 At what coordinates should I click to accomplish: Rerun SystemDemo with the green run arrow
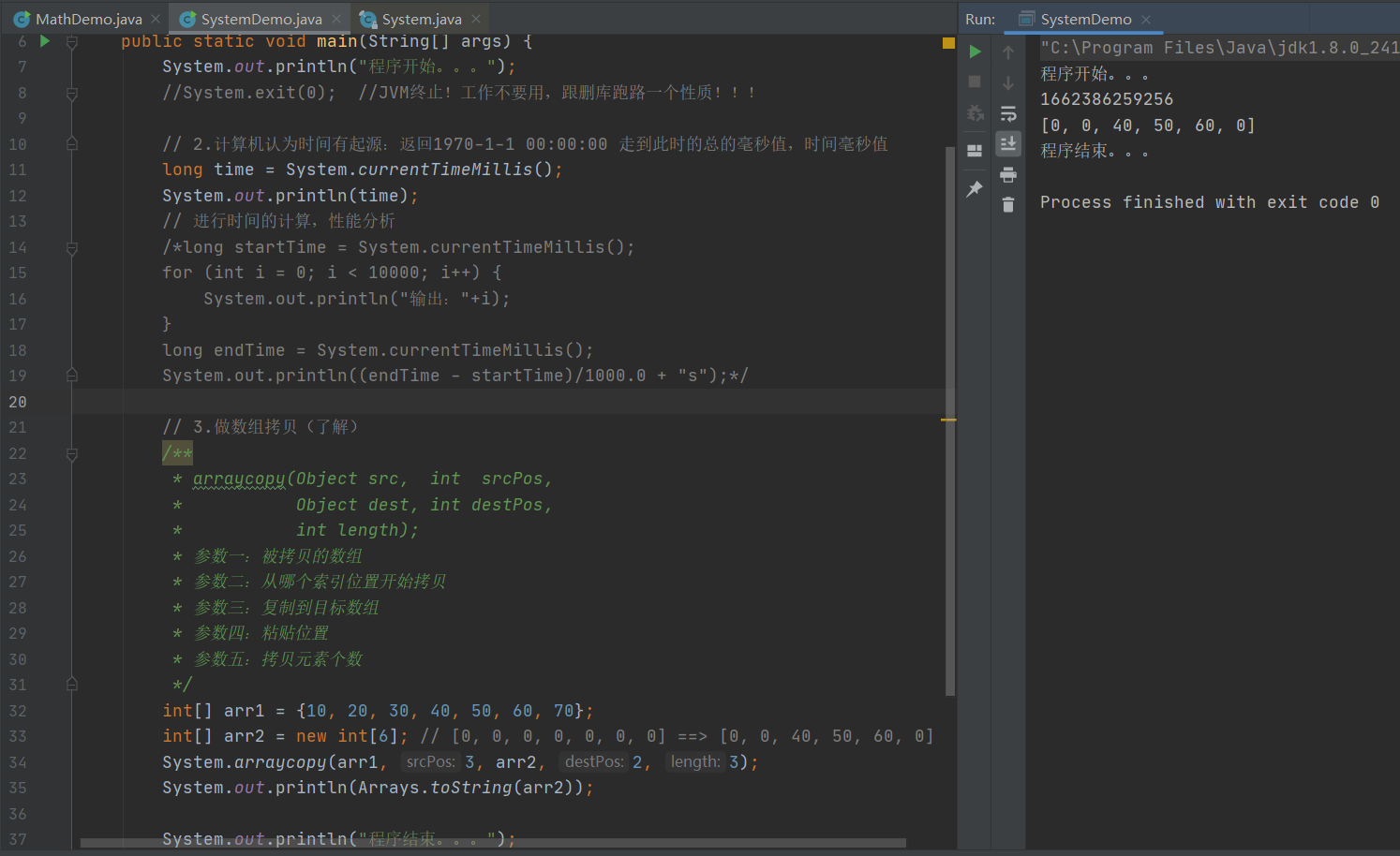975,52
